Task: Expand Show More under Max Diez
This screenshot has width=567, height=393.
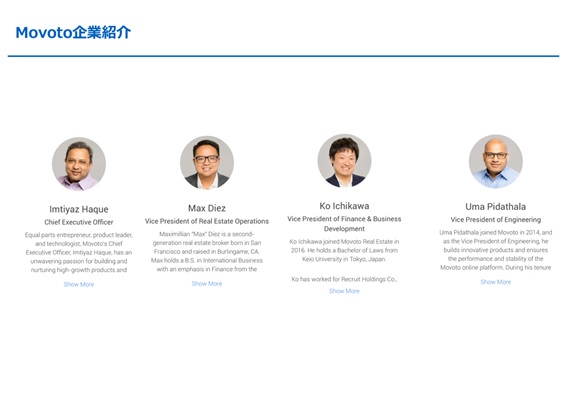Action: (x=207, y=284)
